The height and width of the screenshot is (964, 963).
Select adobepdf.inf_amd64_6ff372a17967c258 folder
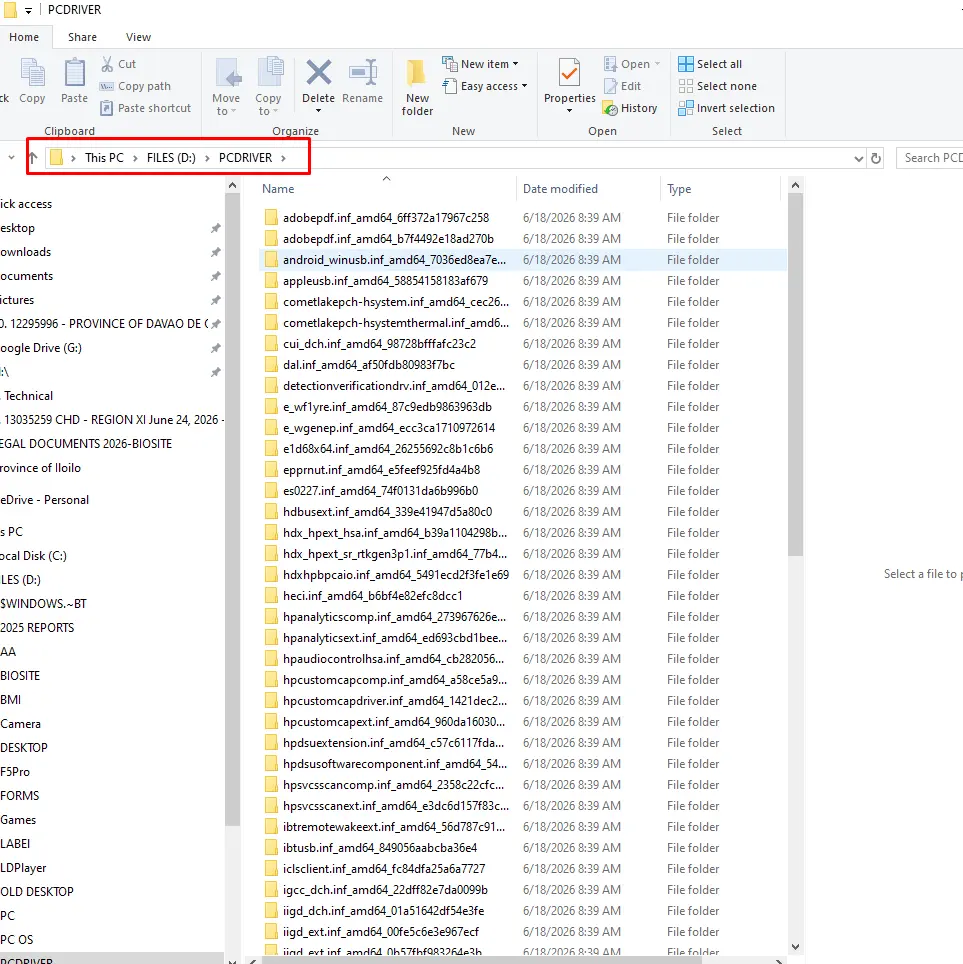386,218
